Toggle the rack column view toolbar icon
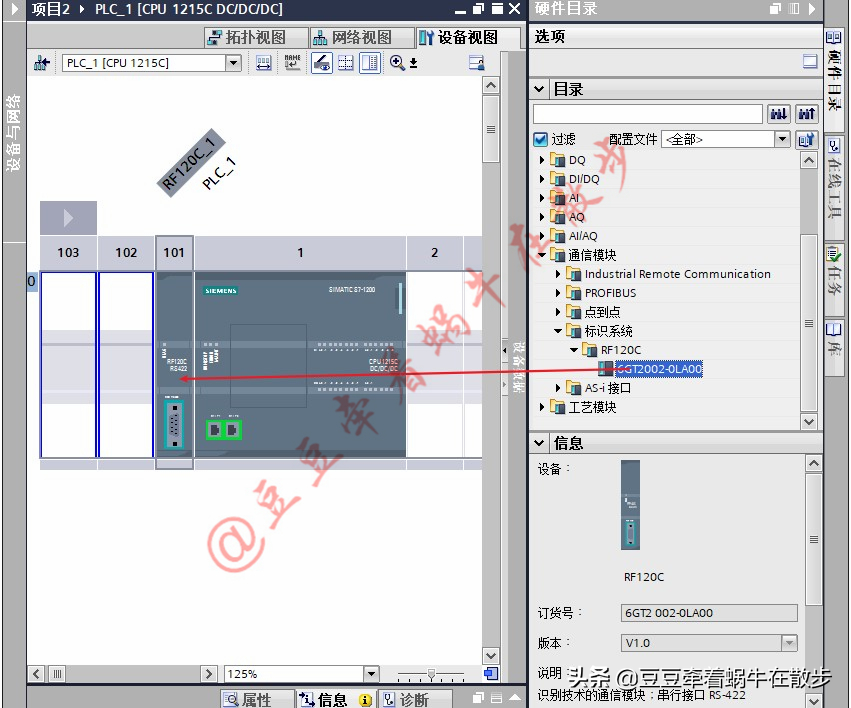This screenshot has width=851, height=708. tap(370, 63)
